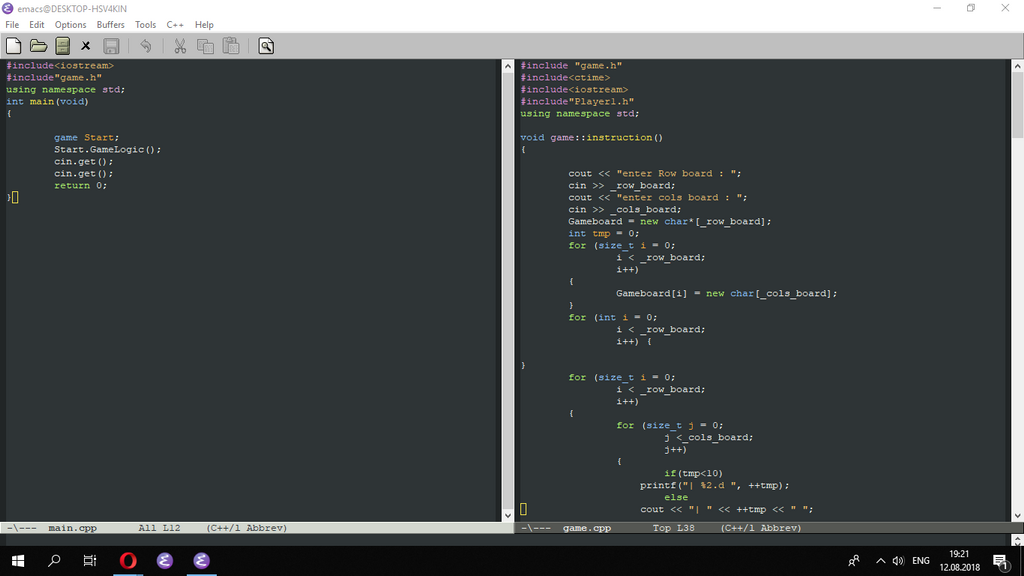The height and width of the screenshot is (576, 1024).
Task: Click the right pane scrollbar thumb
Action: click(x=1017, y=104)
